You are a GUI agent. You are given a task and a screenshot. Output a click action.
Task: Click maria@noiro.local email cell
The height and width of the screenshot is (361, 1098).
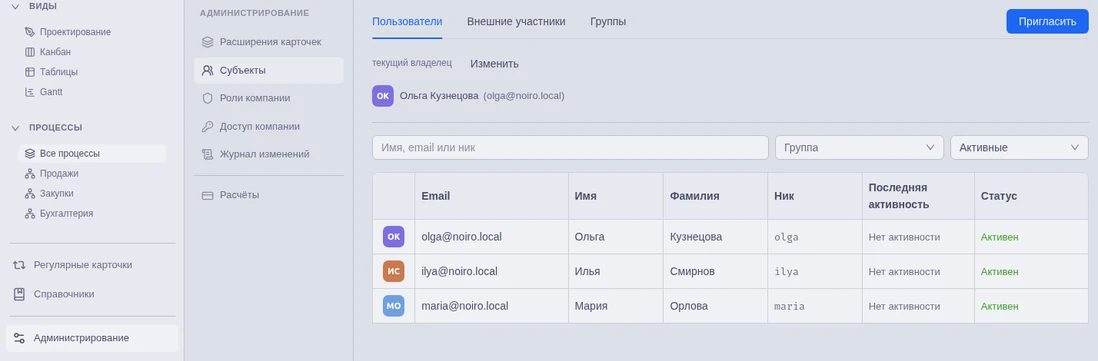[491, 306]
